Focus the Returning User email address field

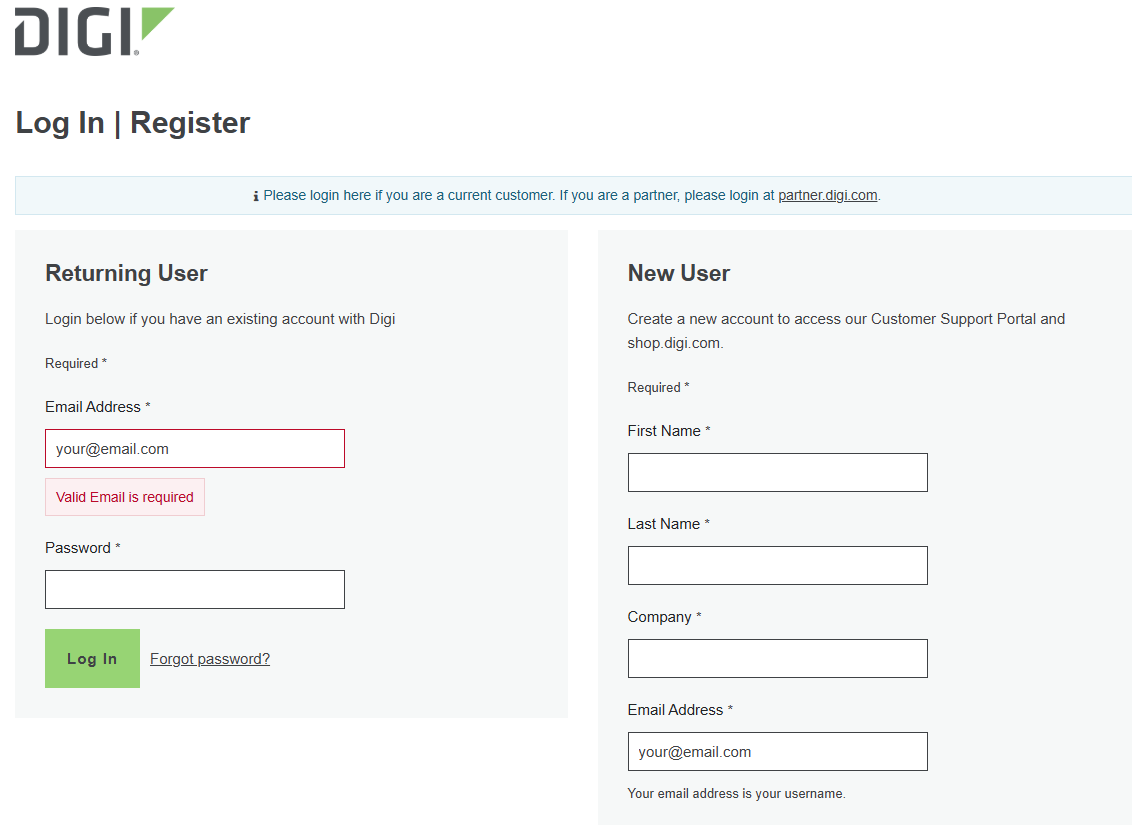195,449
